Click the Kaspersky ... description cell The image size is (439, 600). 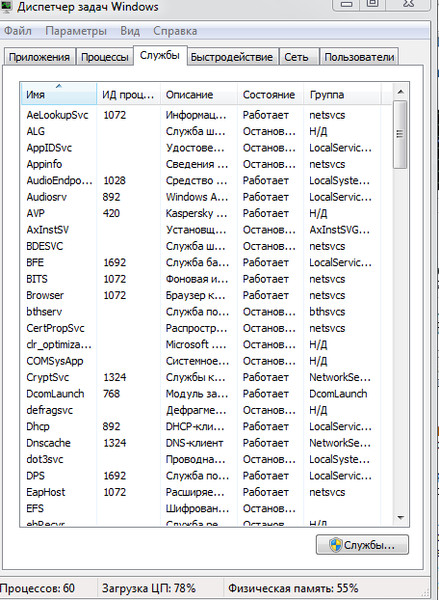(x=196, y=214)
